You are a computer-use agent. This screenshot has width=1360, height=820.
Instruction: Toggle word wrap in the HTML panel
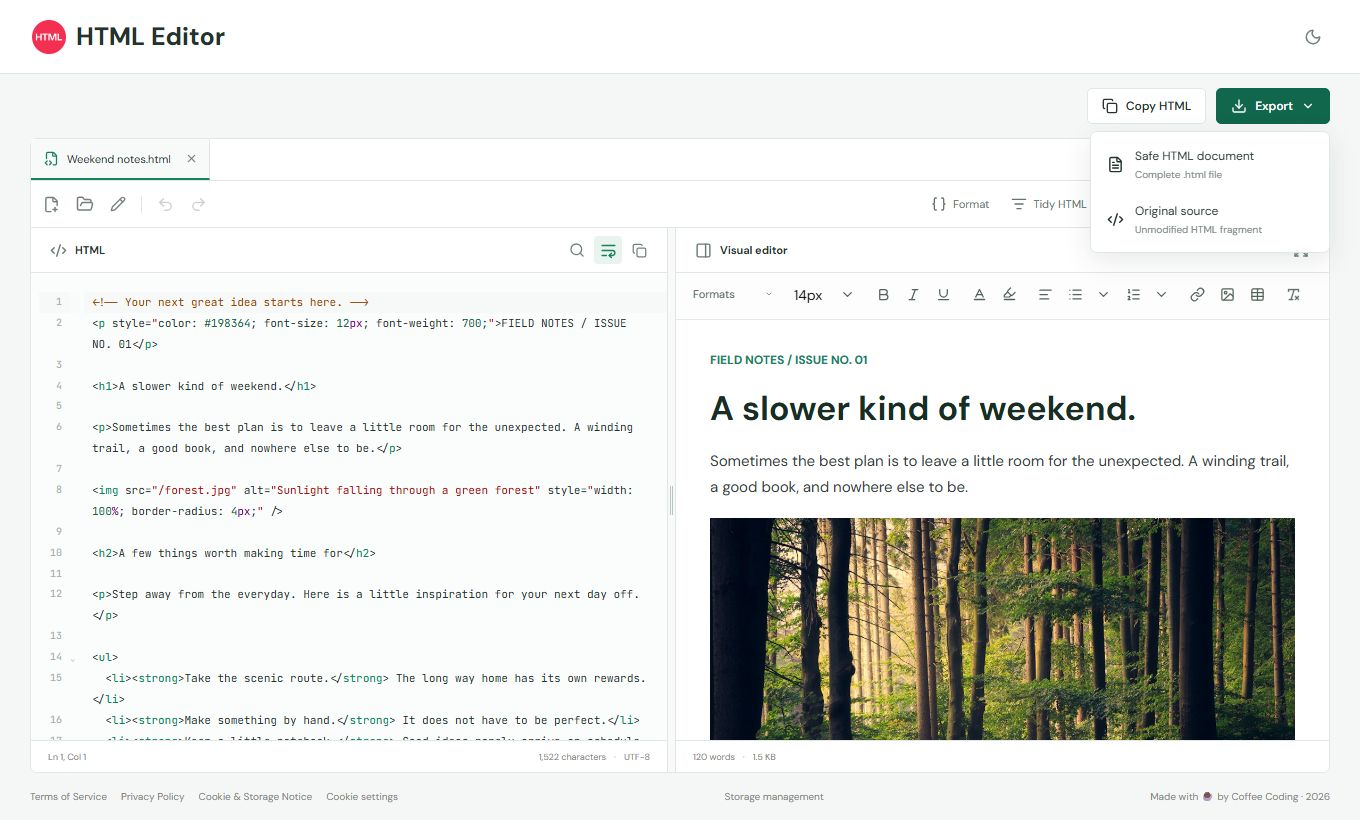click(x=608, y=250)
